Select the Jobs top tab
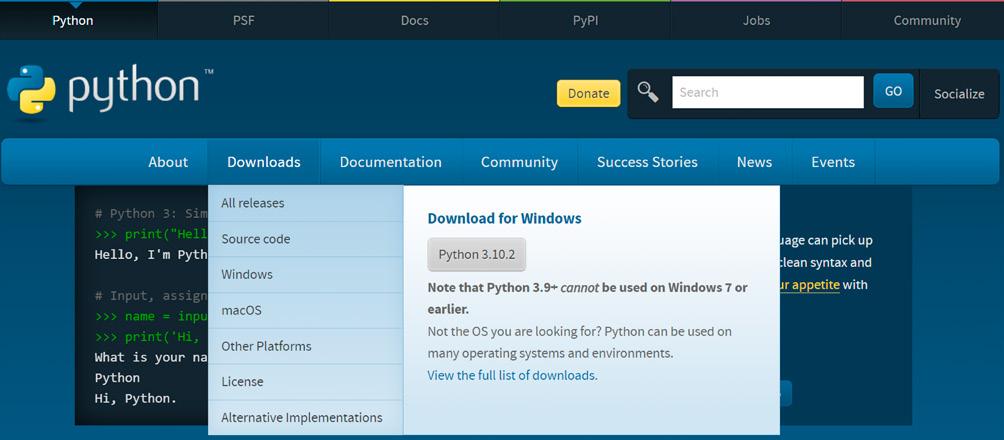This screenshot has width=1004, height=440. pyautogui.click(x=756, y=20)
